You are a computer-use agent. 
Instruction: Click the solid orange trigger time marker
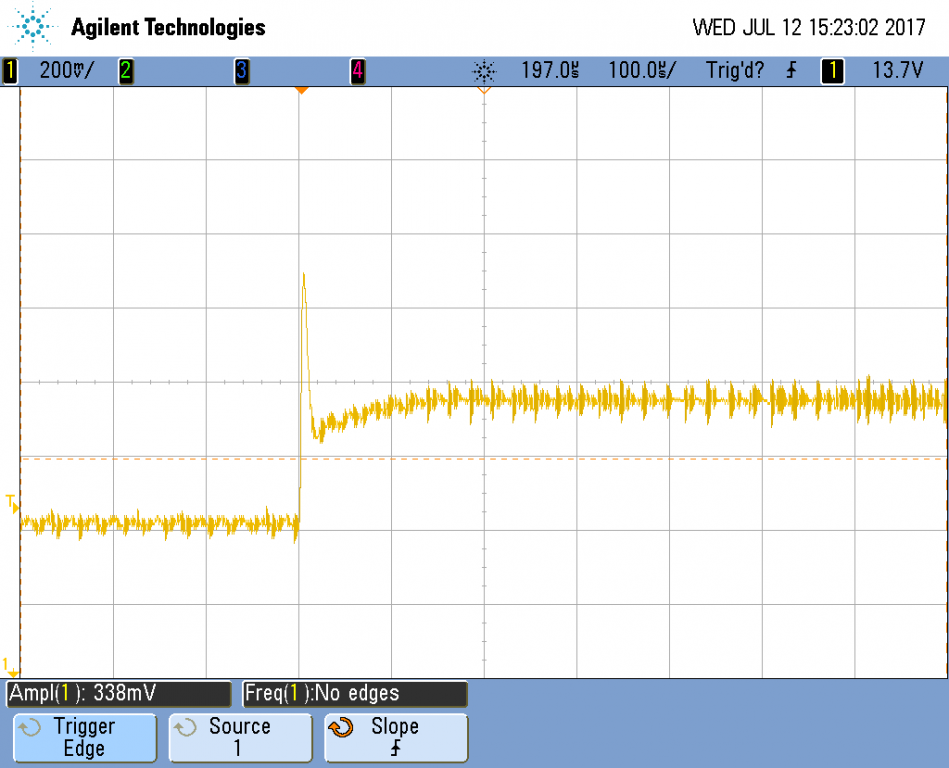pos(301,91)
